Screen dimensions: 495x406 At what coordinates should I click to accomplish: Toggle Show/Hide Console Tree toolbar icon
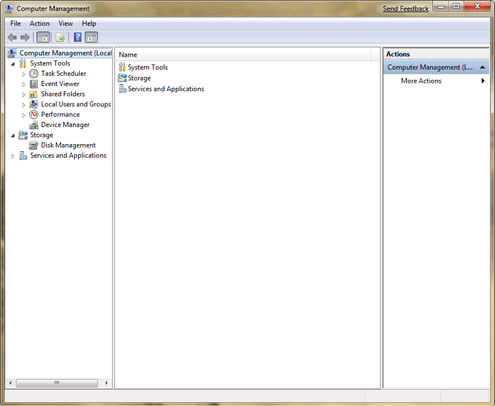click(43, 37)
